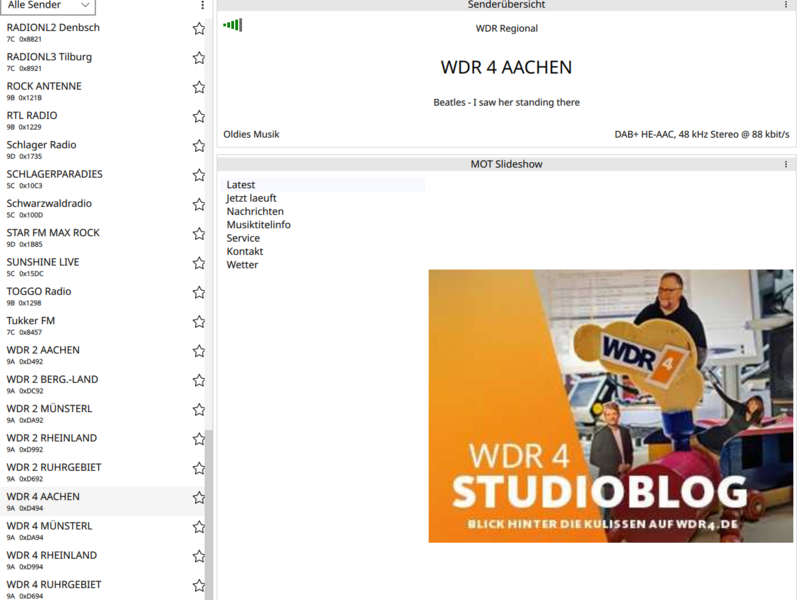Click the green signal strength indicator

[233, 24]
